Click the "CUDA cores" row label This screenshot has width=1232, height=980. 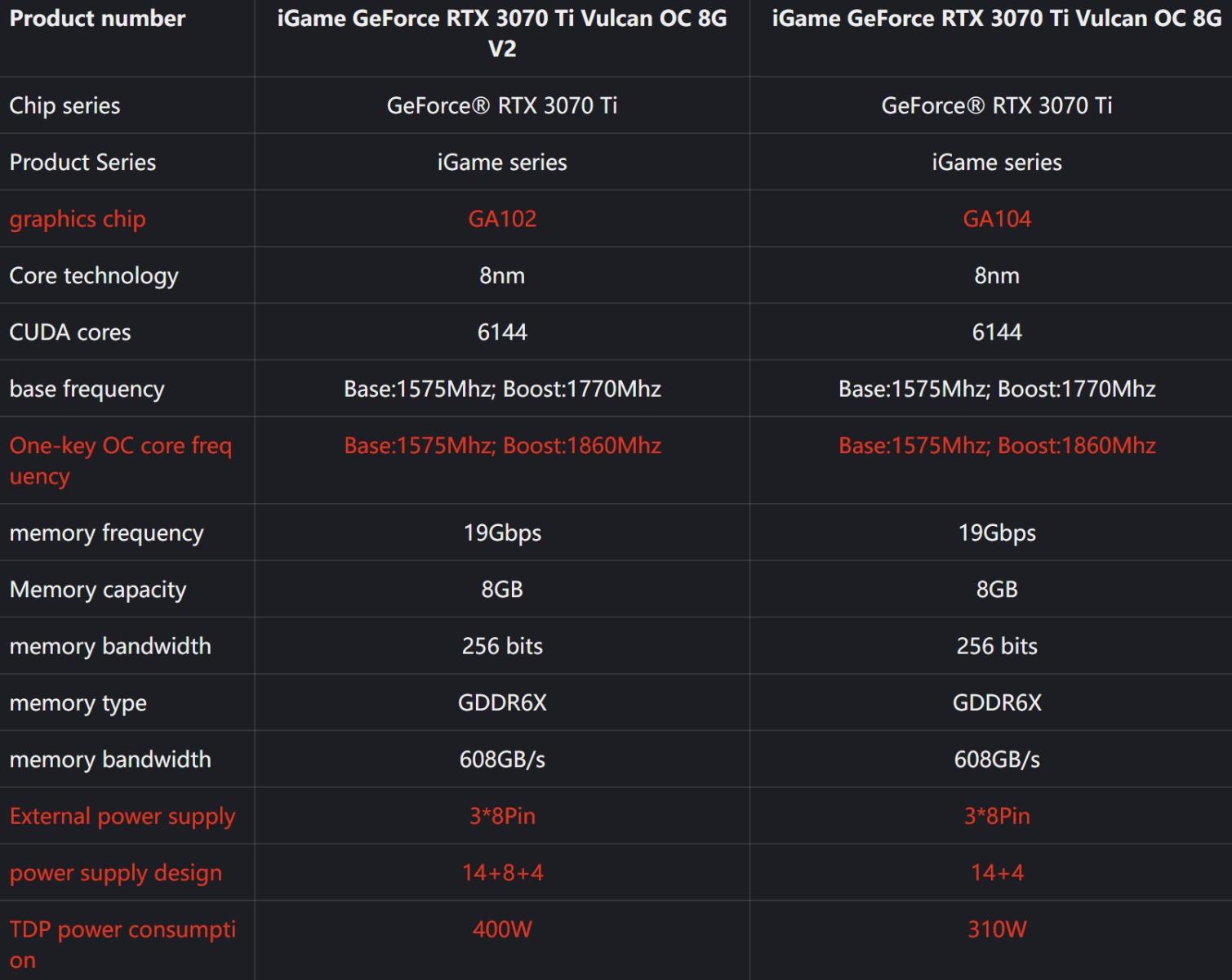70,332
